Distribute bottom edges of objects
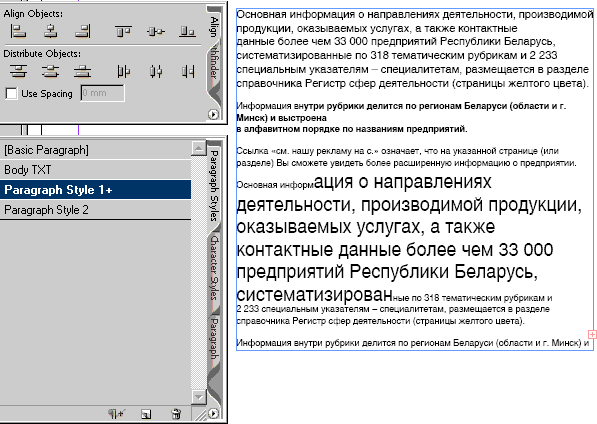 [x=83, y=71]
